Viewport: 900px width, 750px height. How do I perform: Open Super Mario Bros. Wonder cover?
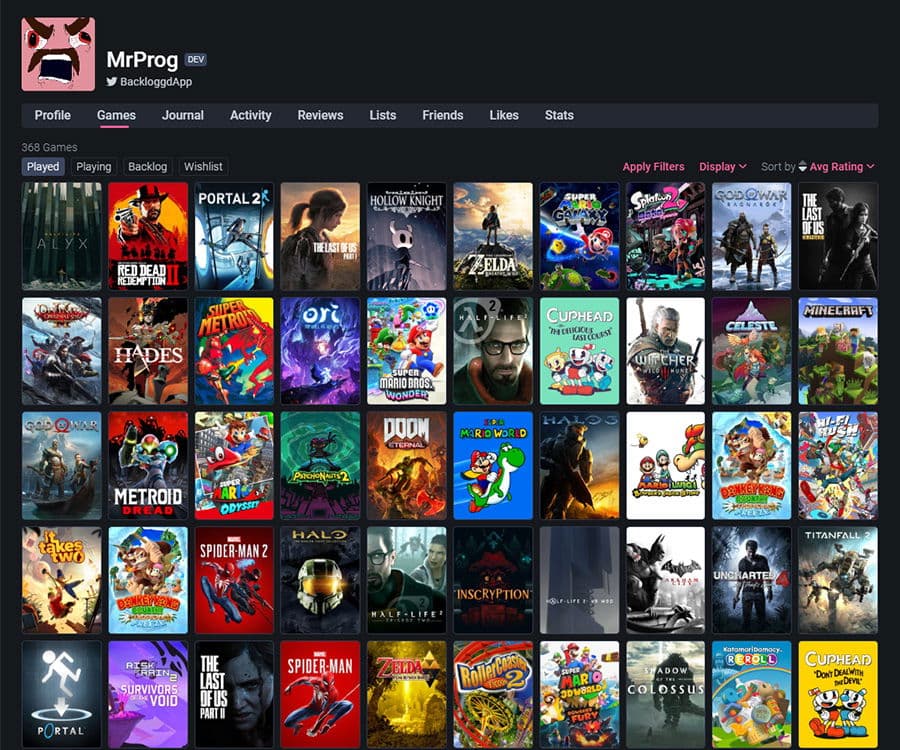pos(406,351)
